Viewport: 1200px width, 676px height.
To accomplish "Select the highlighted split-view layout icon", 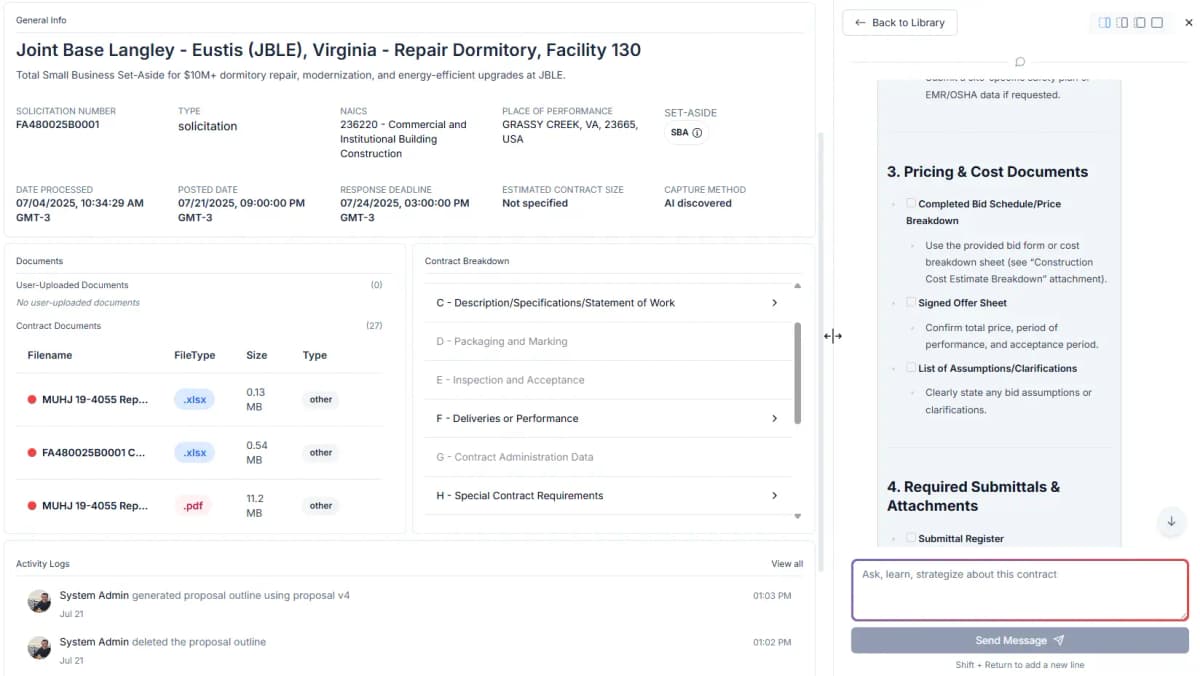I will [1104, 22].
